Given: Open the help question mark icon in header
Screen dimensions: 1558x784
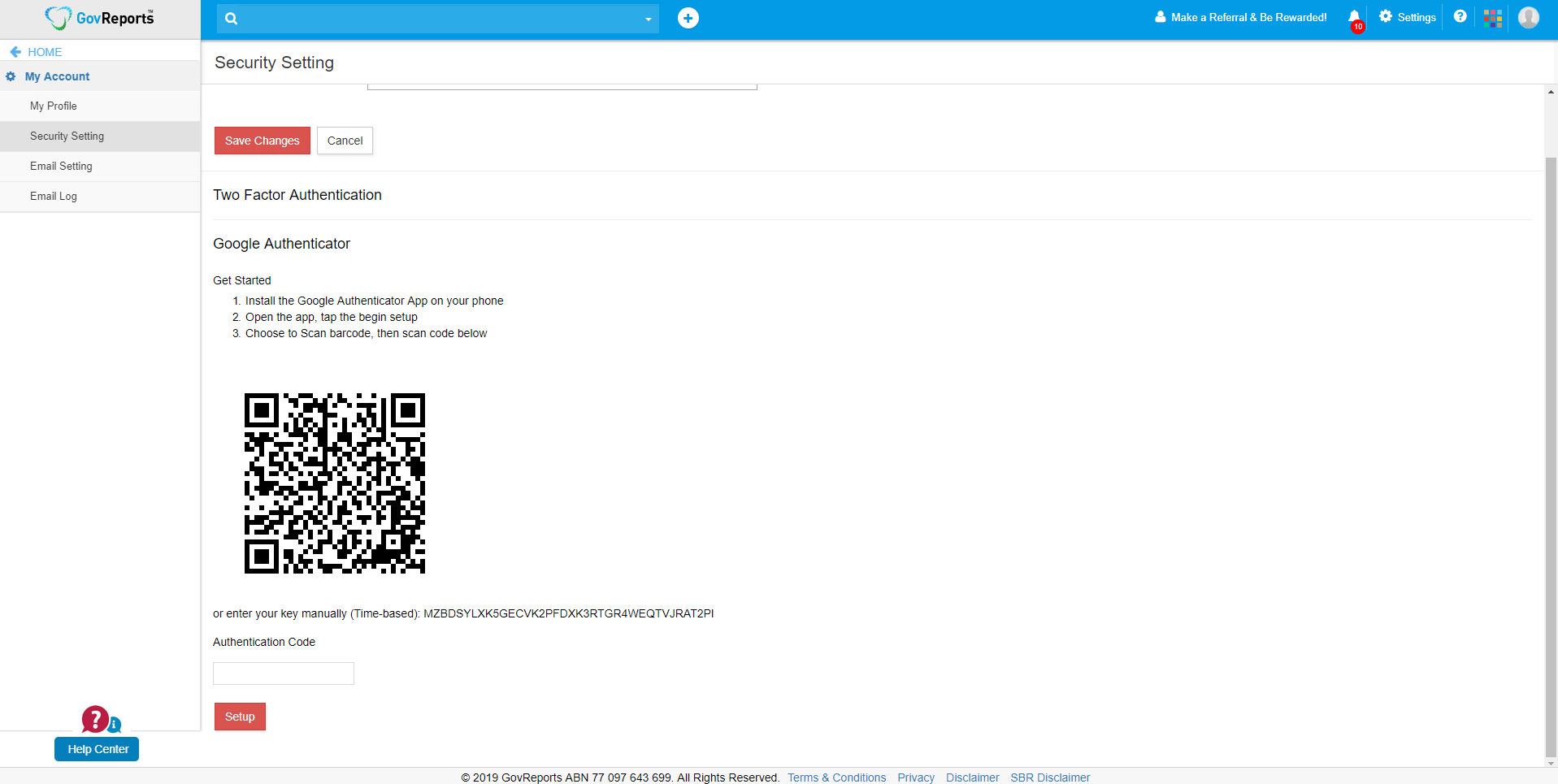Looking at the screenshot, I should coord(1460,16).
